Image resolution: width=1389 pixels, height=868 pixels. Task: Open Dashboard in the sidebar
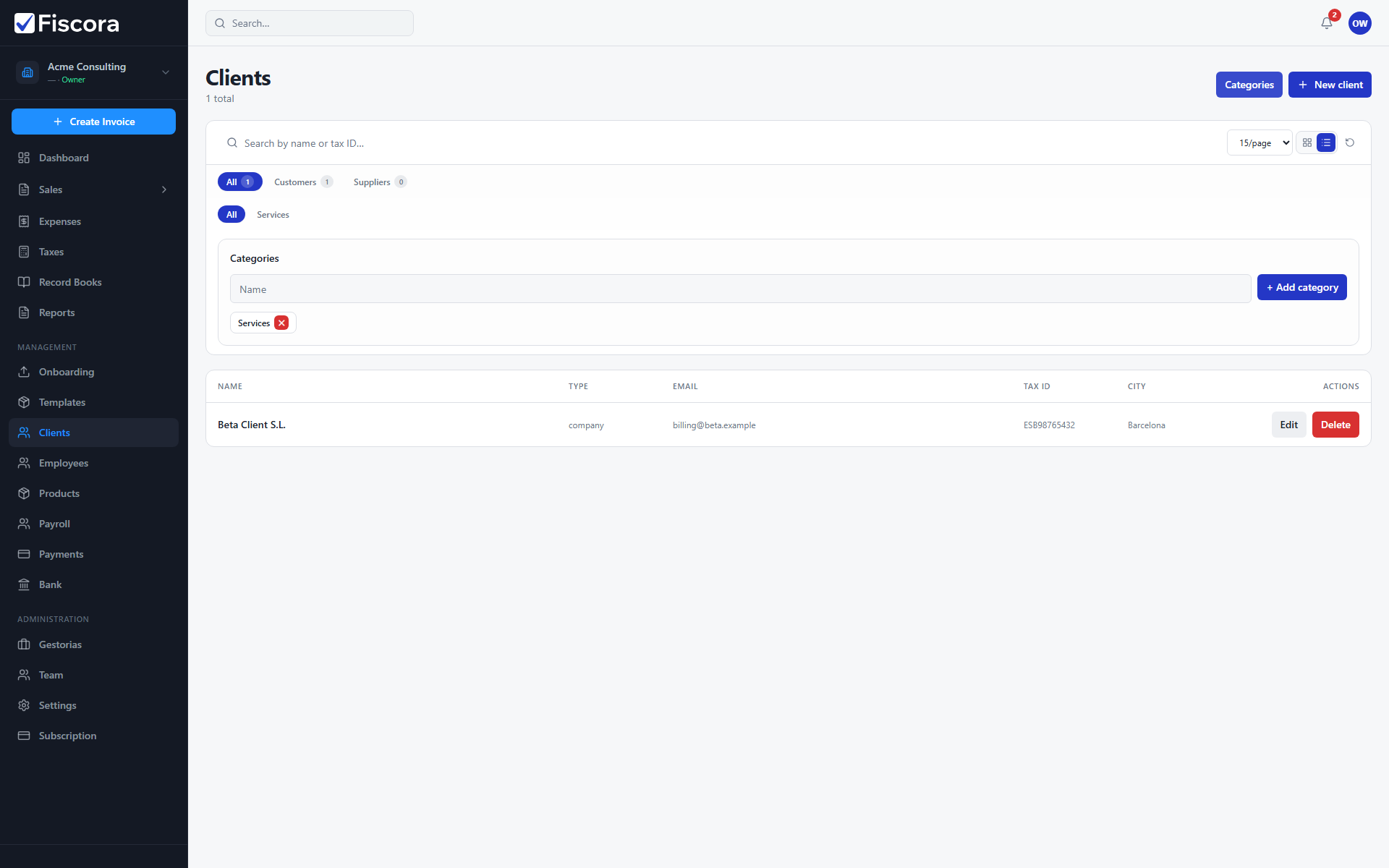tap(93, 158)
